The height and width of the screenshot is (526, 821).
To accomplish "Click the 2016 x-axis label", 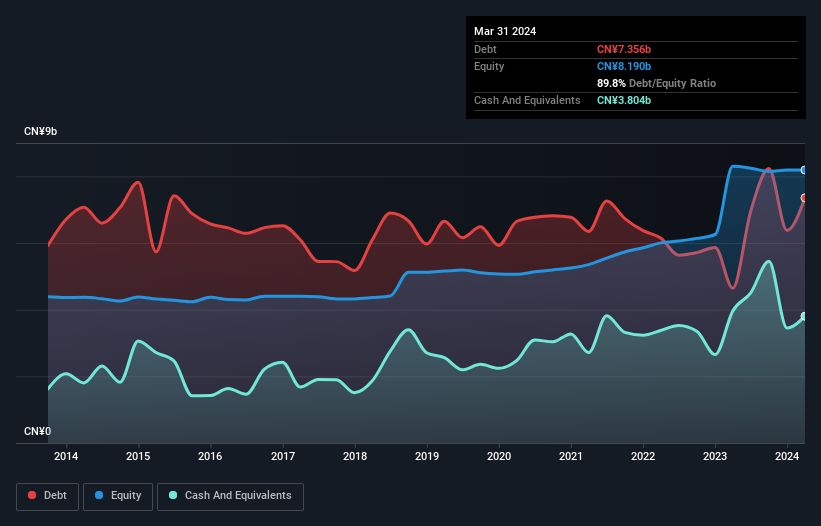I will 210,456.
